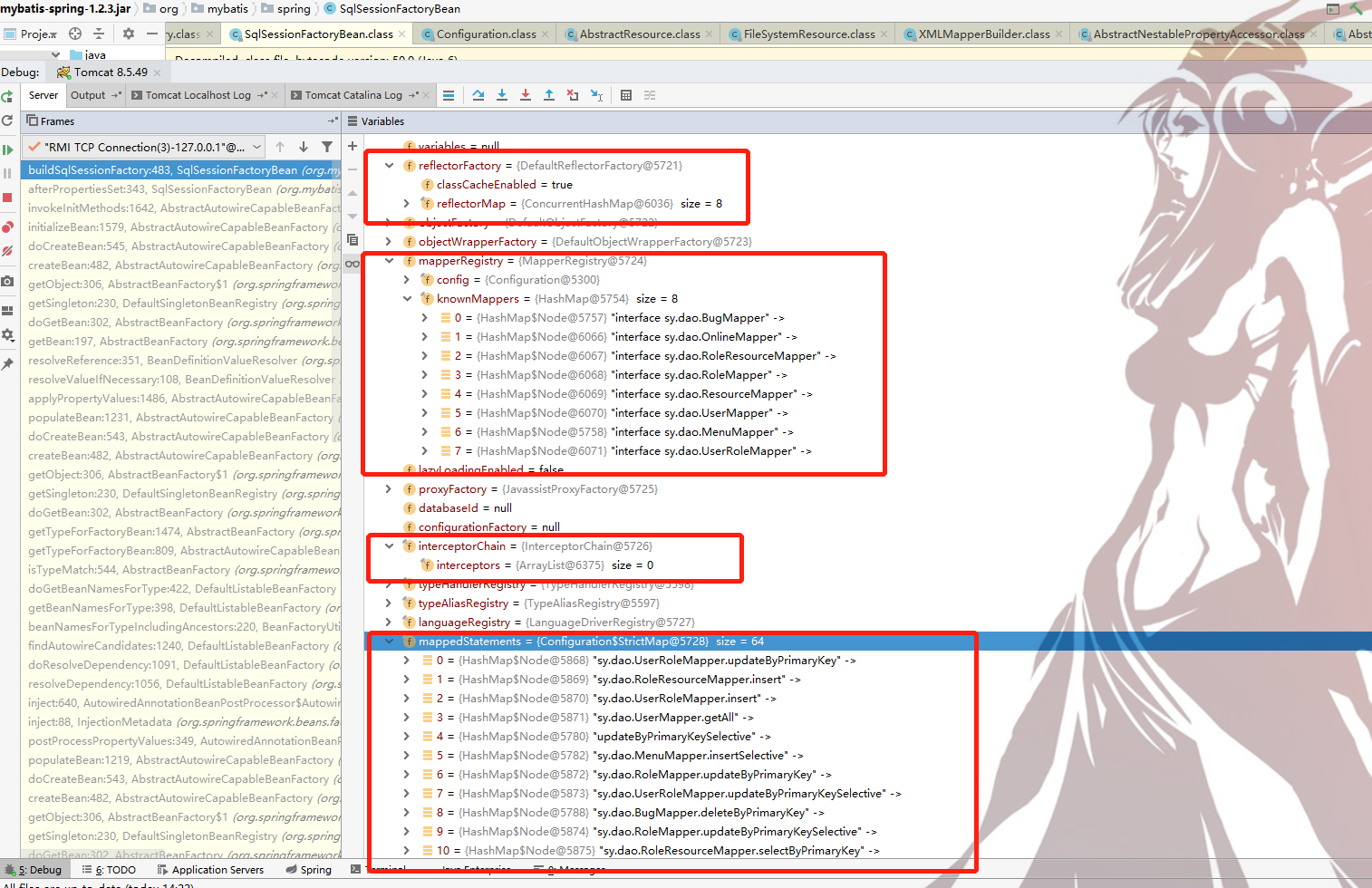
Task: Switch to the Server tab
Action: pos(43,95)
